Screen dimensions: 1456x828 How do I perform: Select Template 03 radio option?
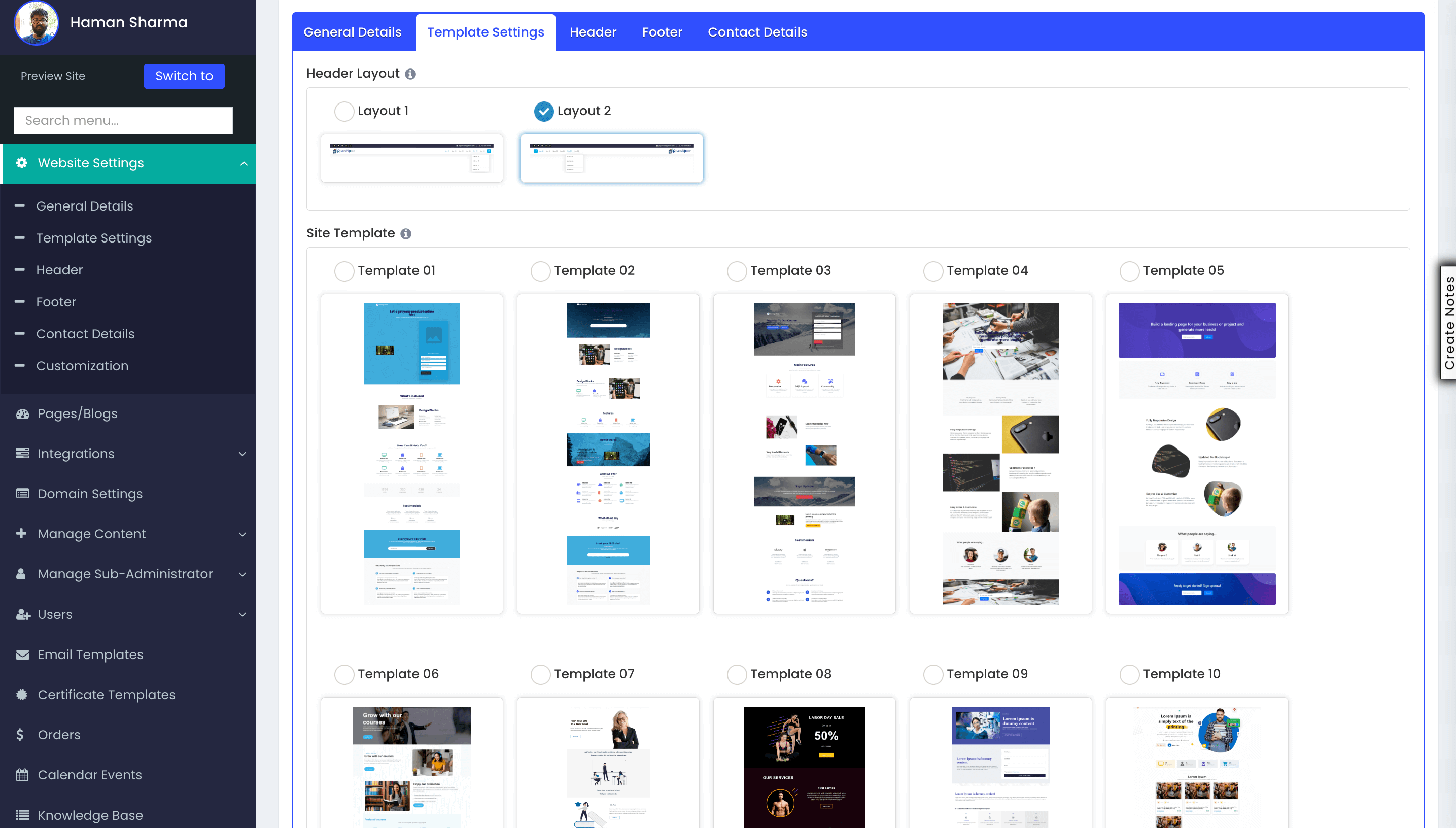(x=737, y=271)
